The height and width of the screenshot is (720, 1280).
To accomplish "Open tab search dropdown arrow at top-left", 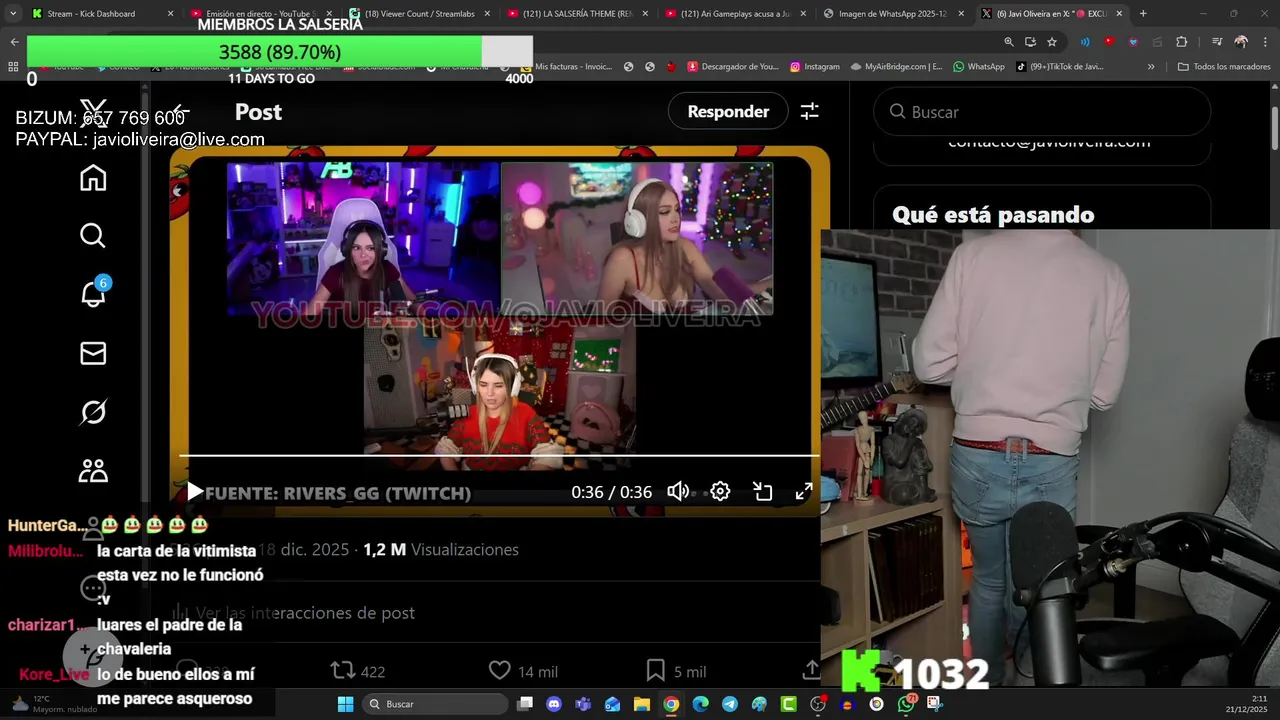I will (x=13, y=14).
